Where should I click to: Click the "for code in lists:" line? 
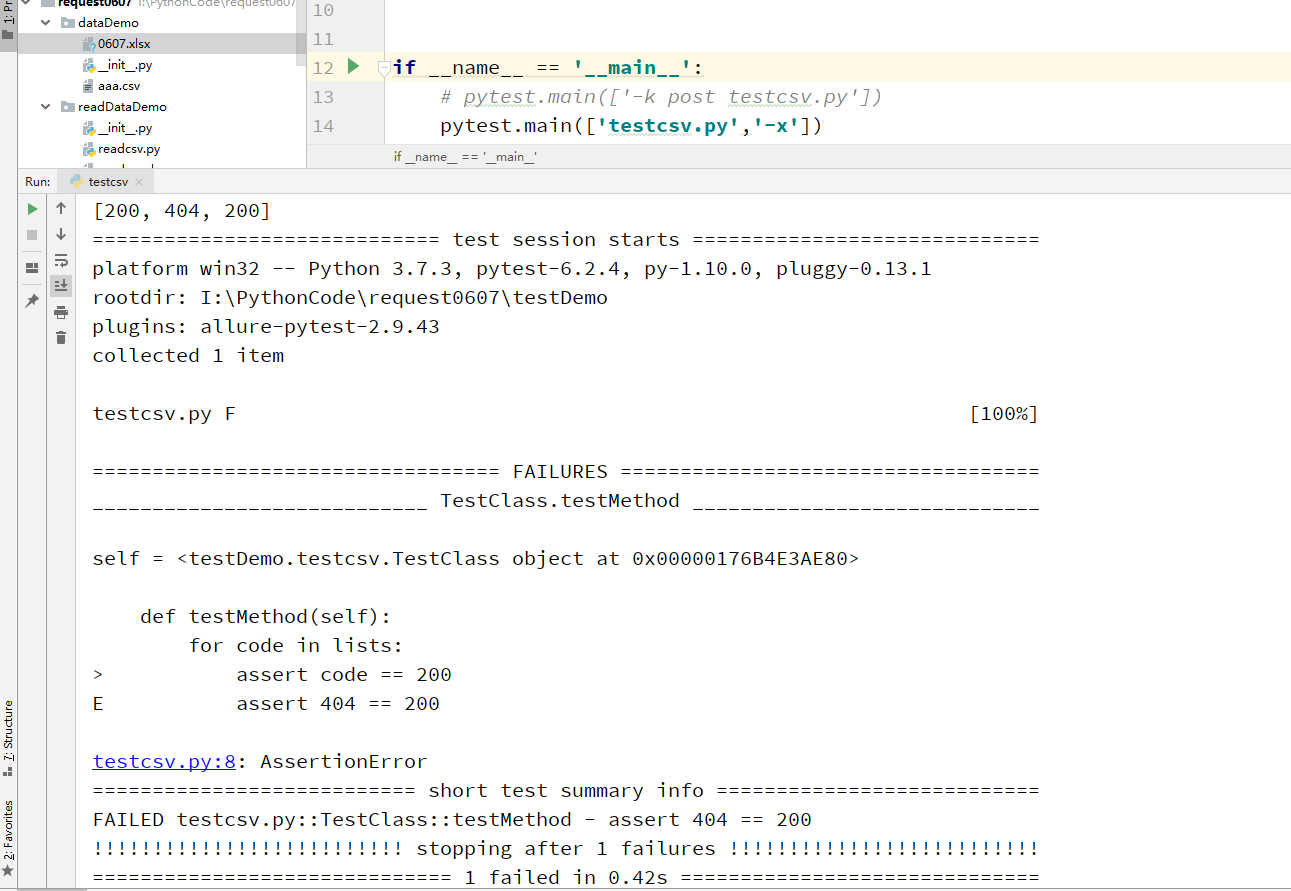click(296, 645)
